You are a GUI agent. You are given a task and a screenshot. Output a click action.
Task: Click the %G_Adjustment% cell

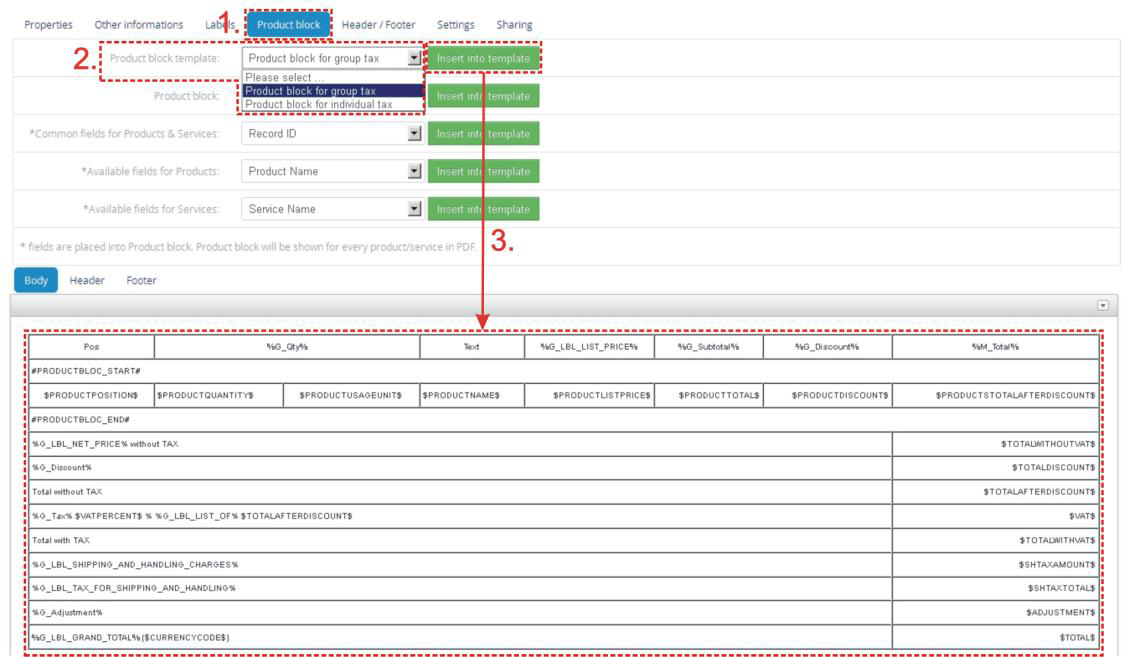pos(460,613)
